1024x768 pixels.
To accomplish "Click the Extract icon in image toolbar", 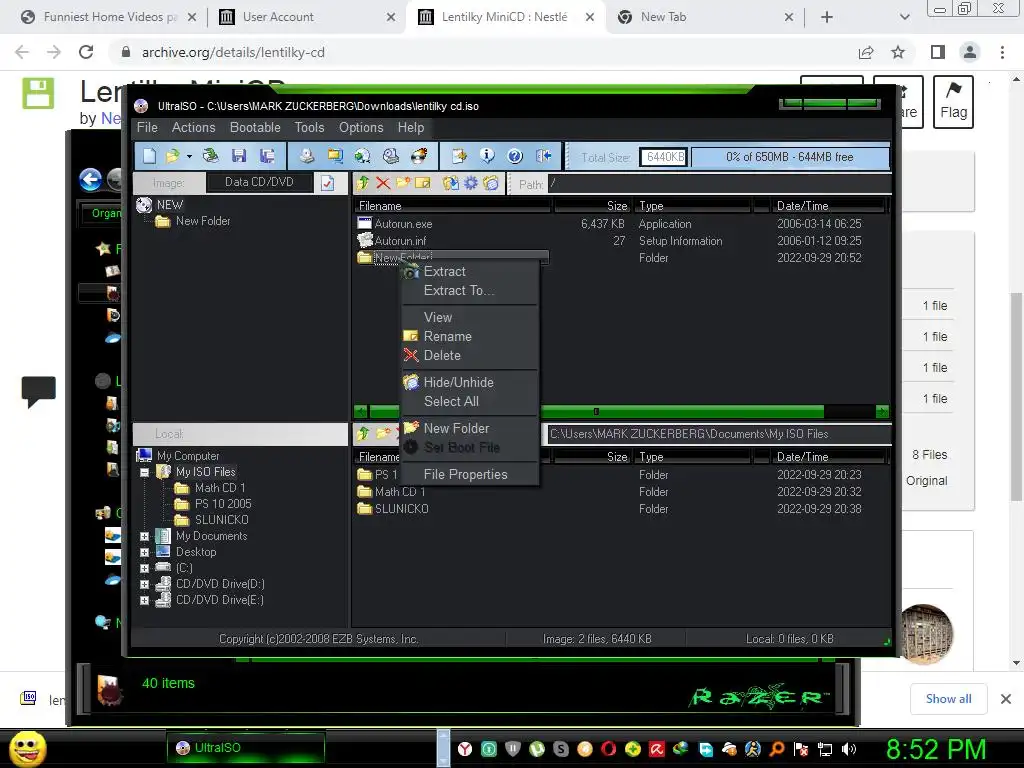I will tap(451, 184).
